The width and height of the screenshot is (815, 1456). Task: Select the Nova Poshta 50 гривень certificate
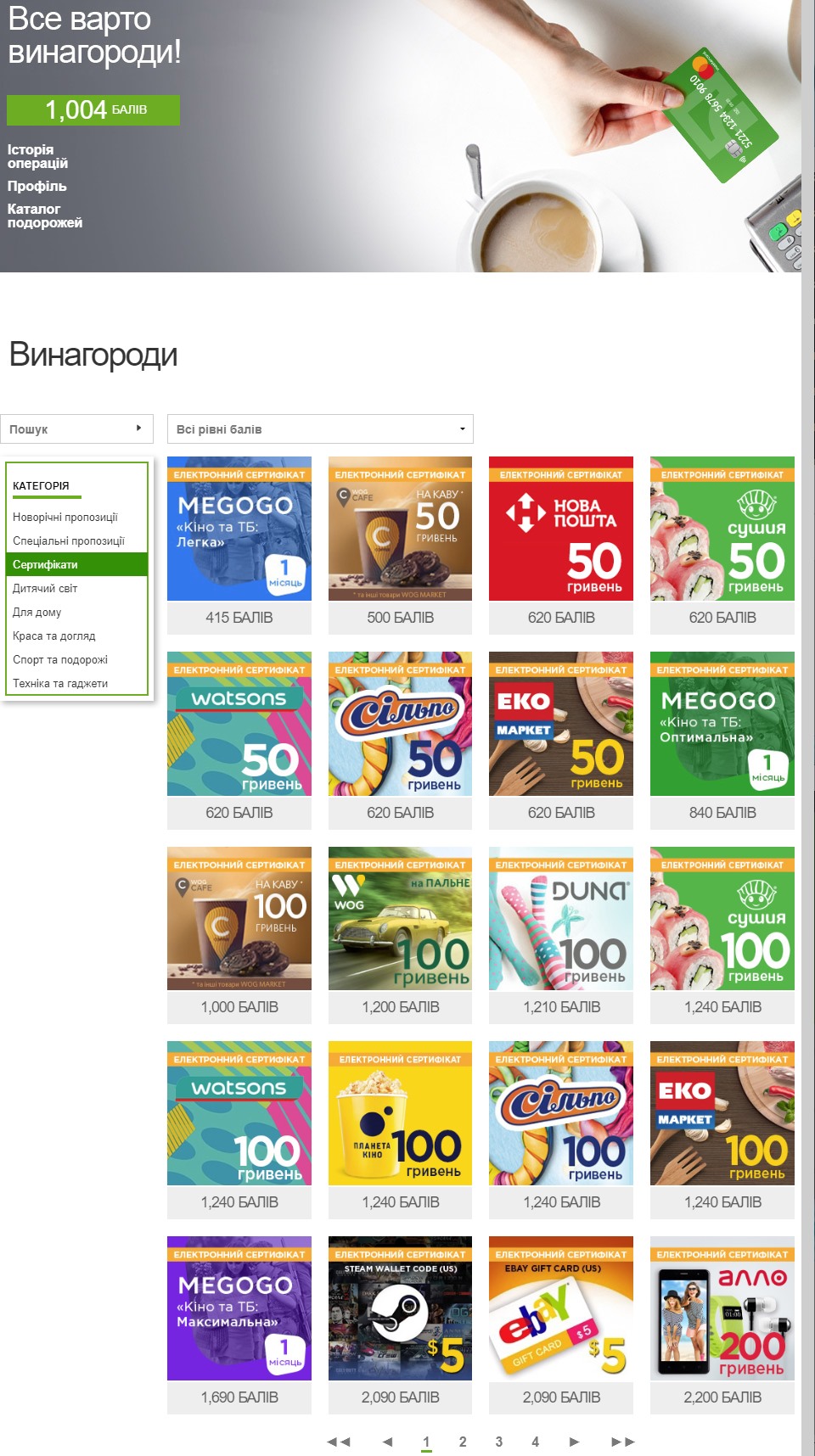pos(561,545)
